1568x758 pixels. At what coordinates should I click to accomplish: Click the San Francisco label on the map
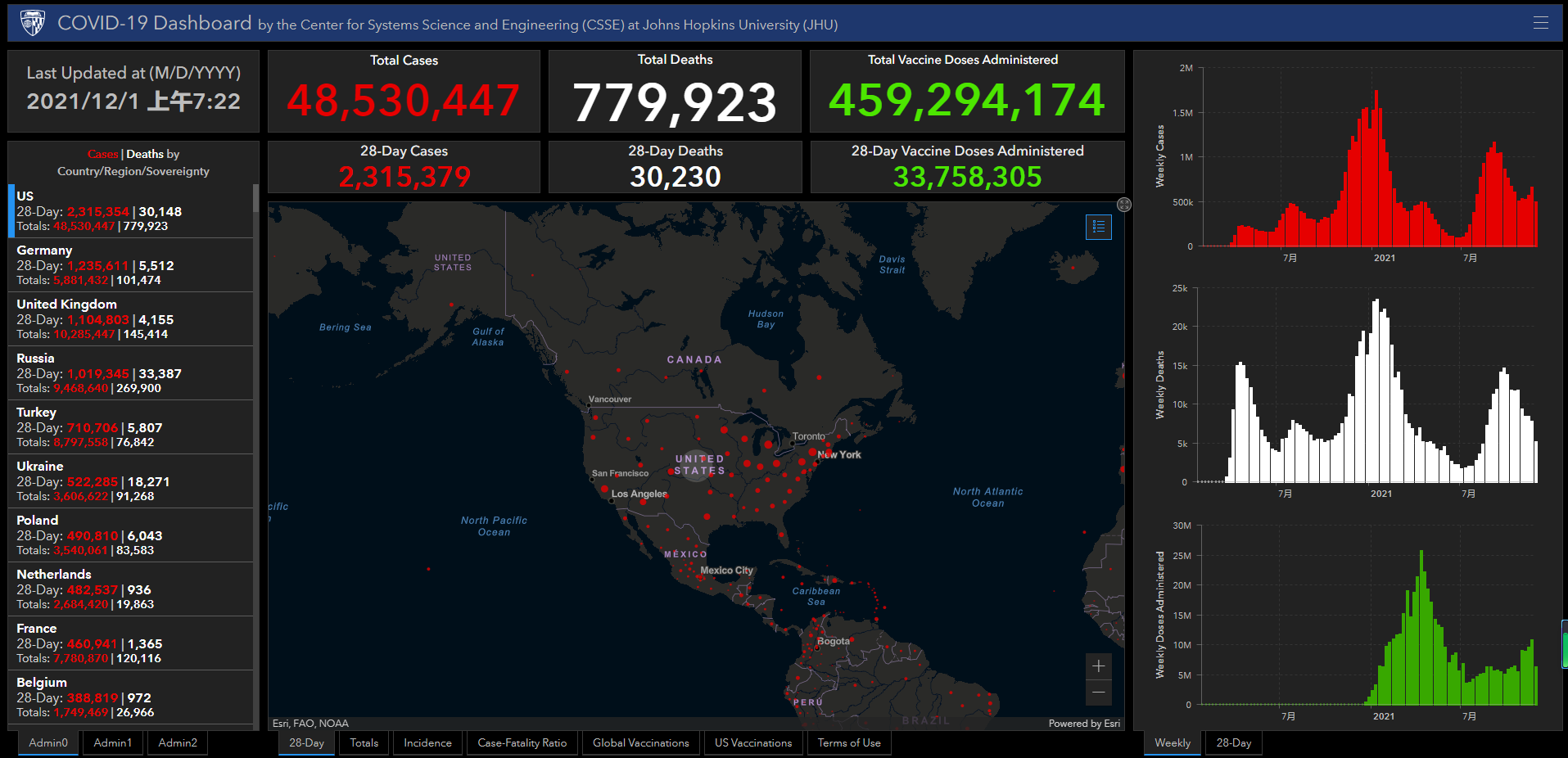(x=620, y=473)
